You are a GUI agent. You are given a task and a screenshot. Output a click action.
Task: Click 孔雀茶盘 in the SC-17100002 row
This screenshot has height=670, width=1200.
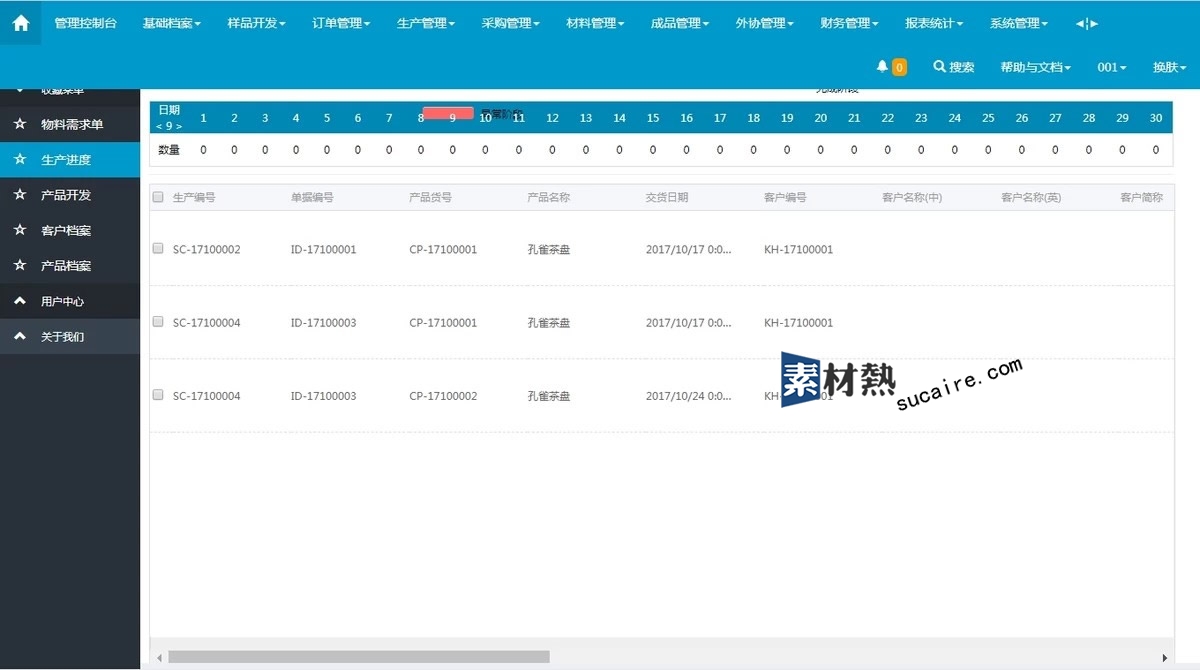pos(549,249)
